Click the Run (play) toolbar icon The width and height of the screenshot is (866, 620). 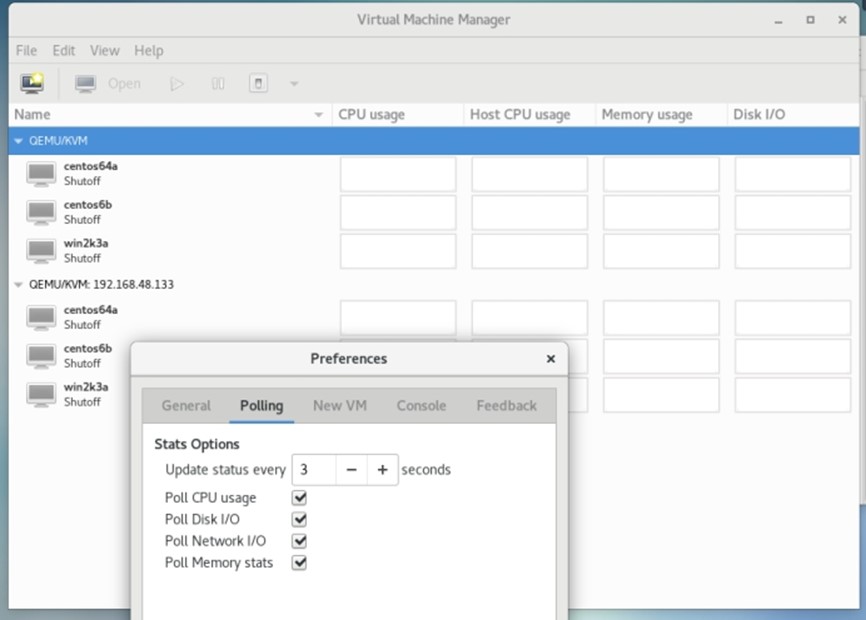(x=177, y=84)
